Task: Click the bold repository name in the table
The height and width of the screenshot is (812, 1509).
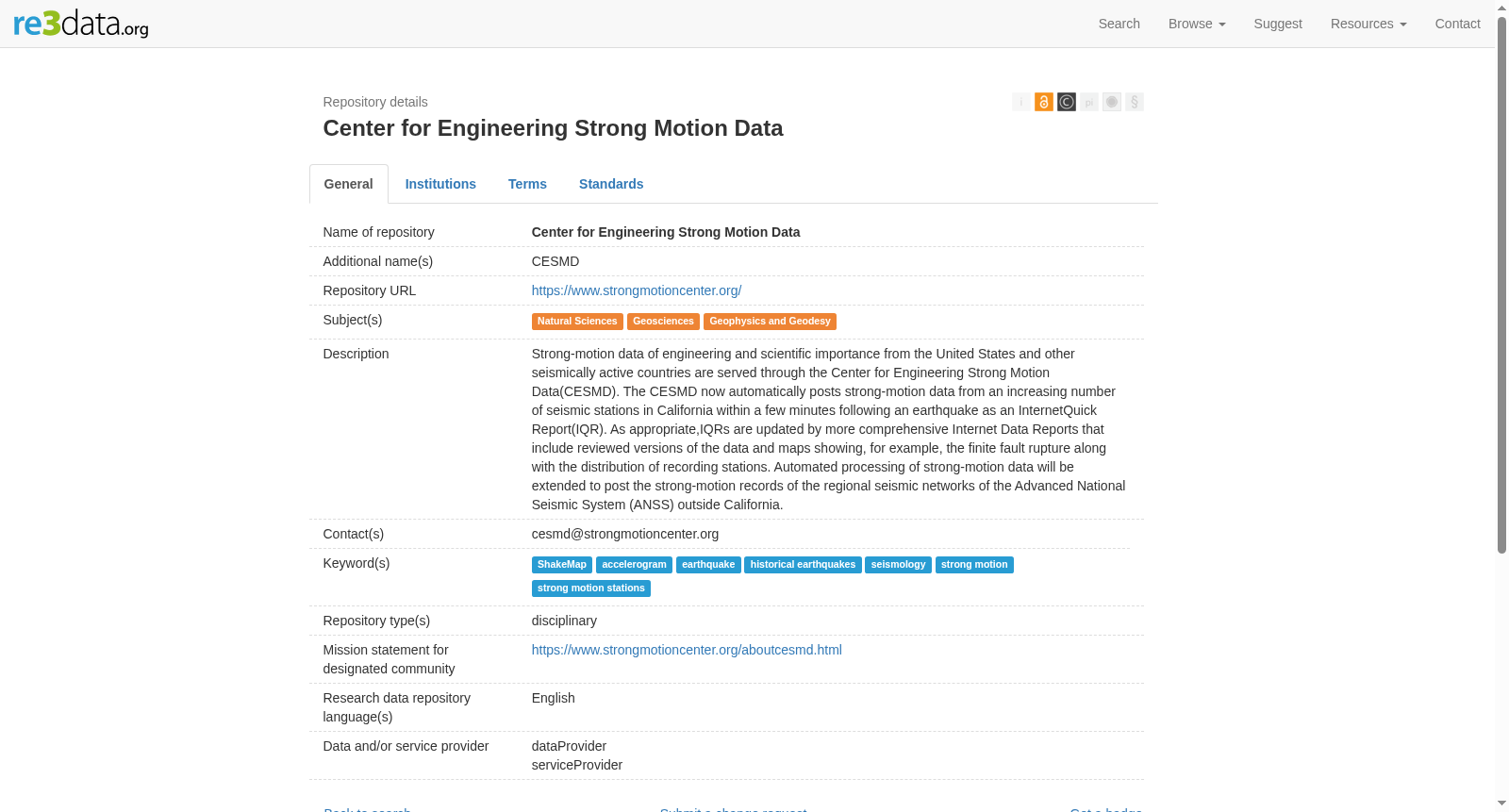Action: click(x=666, y=232)
